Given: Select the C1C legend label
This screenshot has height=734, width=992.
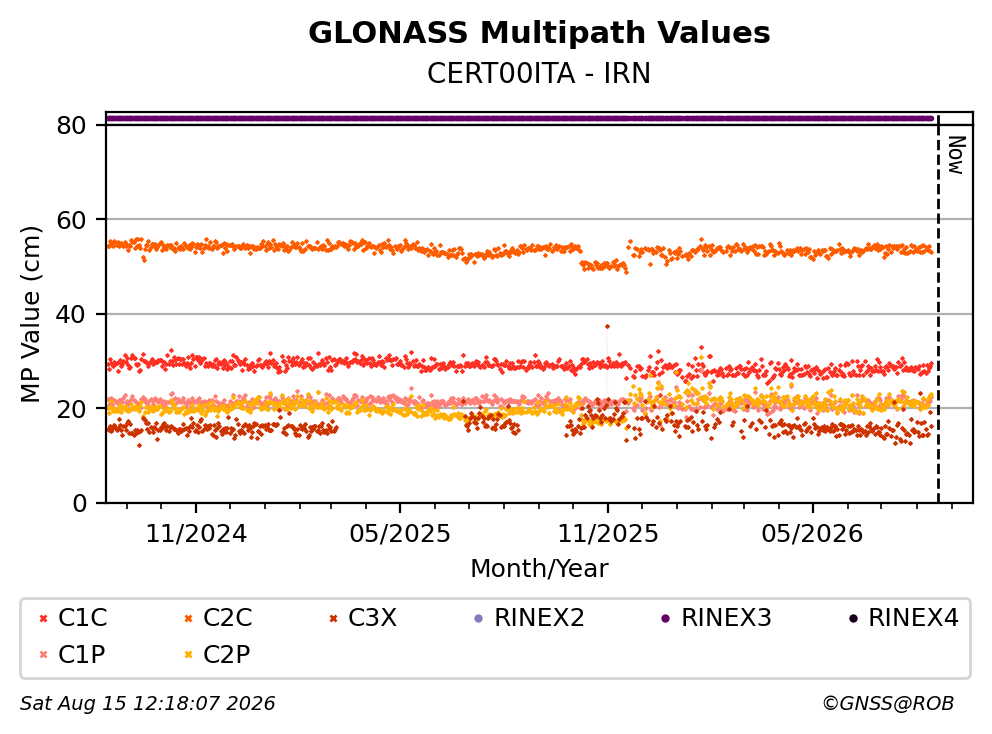Looking at the screenshot, I should coord(83,618).
